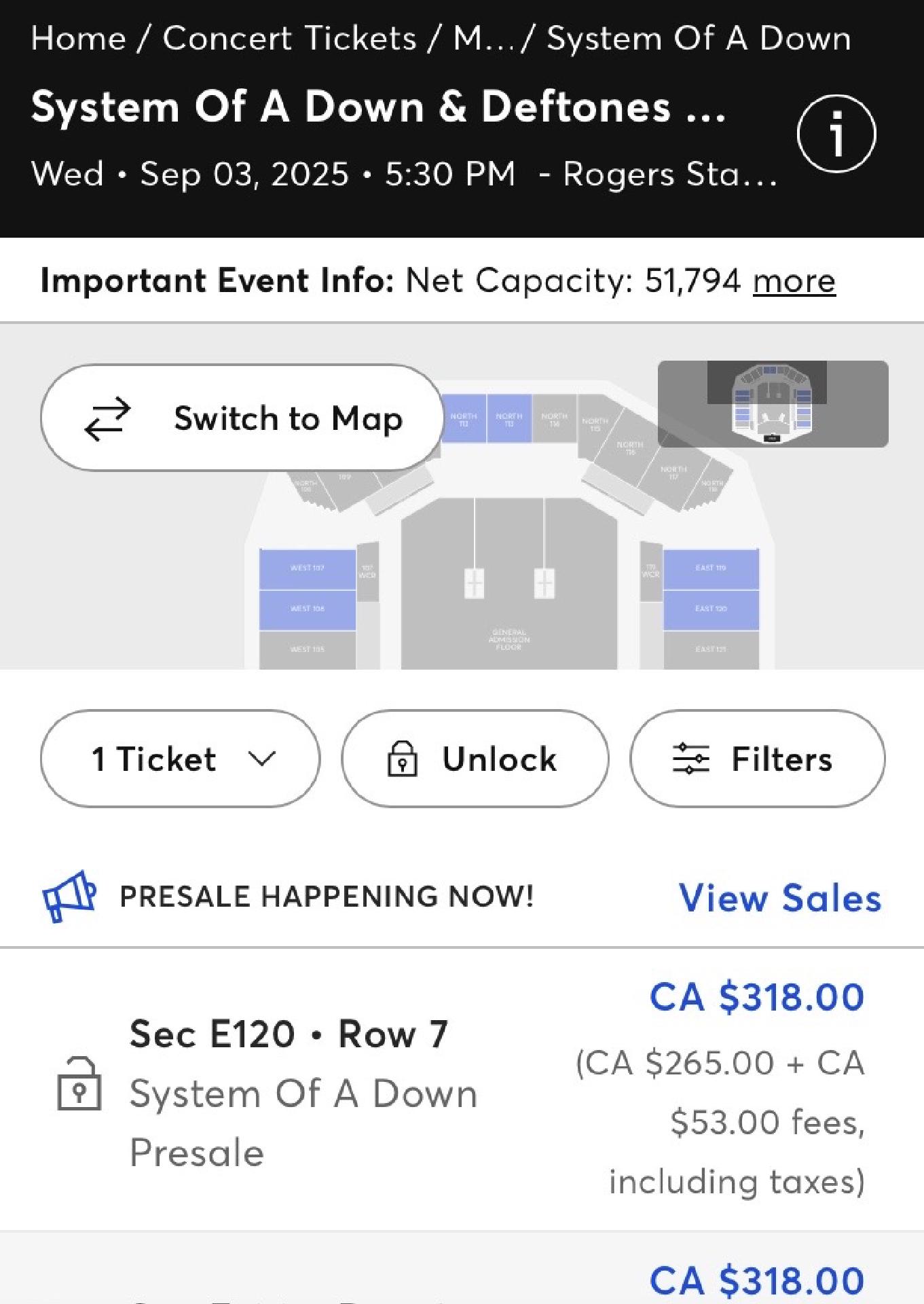
Task: Open the event info circle icon
Action: tap(836, 134)
